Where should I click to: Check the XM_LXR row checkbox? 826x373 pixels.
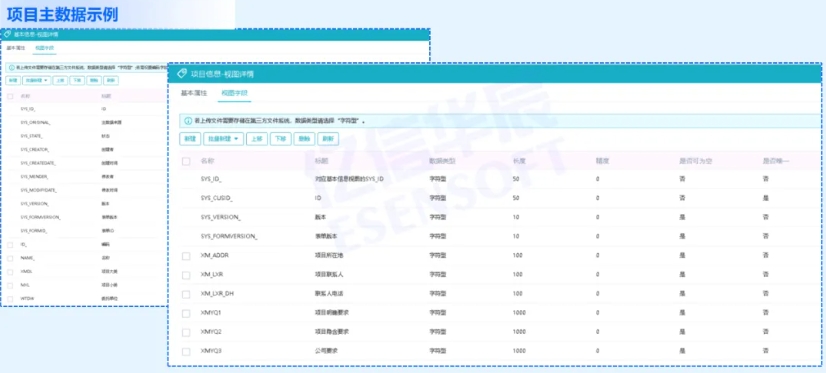[x=186, y=276]
